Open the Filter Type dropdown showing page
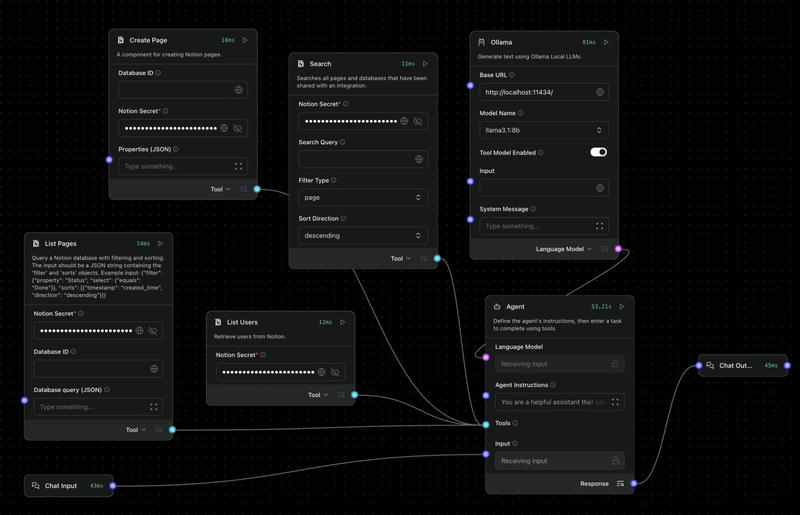The width and height of the screenshot is (800, 515). pyautogui.click(x=363, y=198)
